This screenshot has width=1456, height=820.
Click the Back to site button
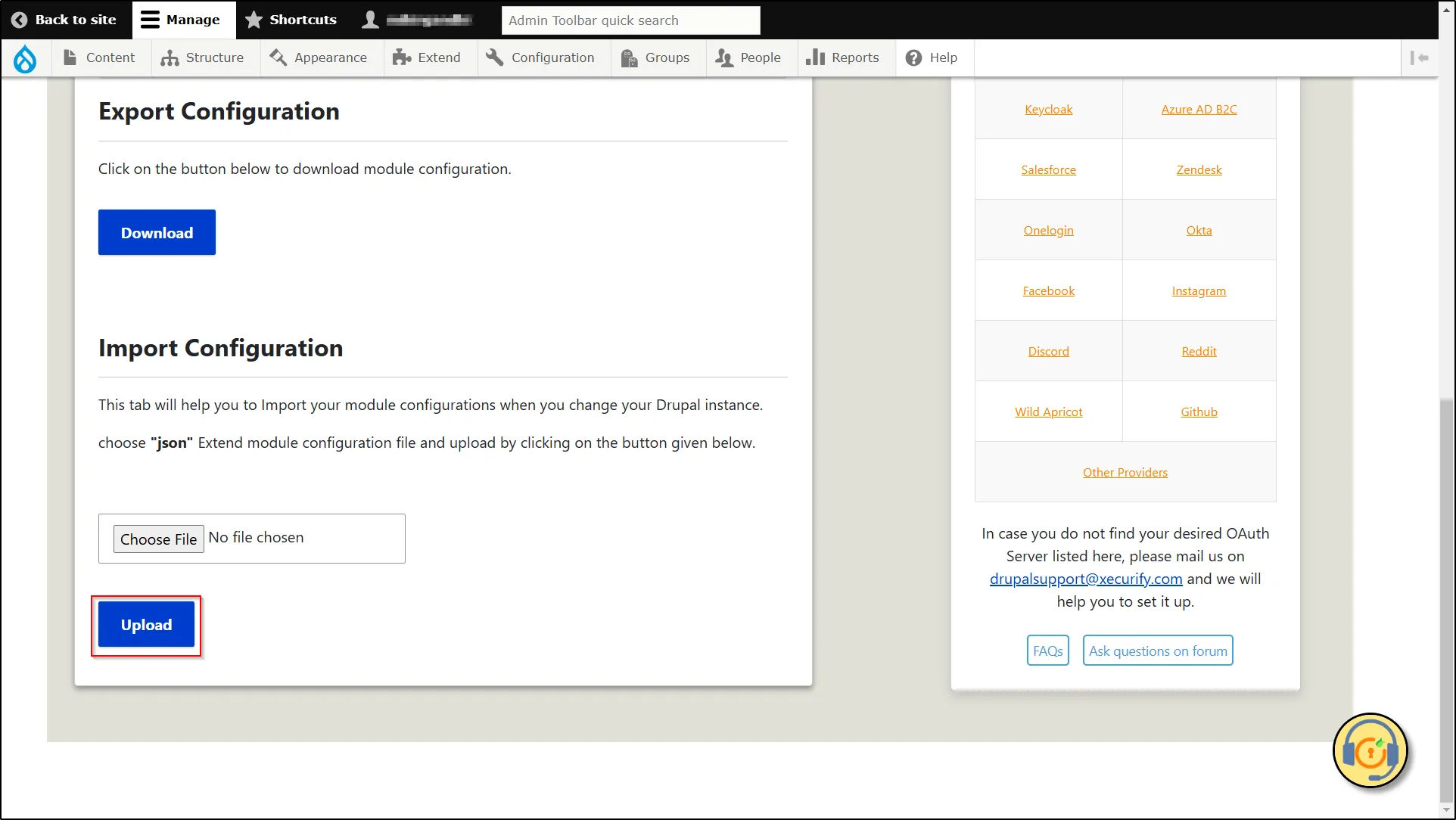[65, 19]
